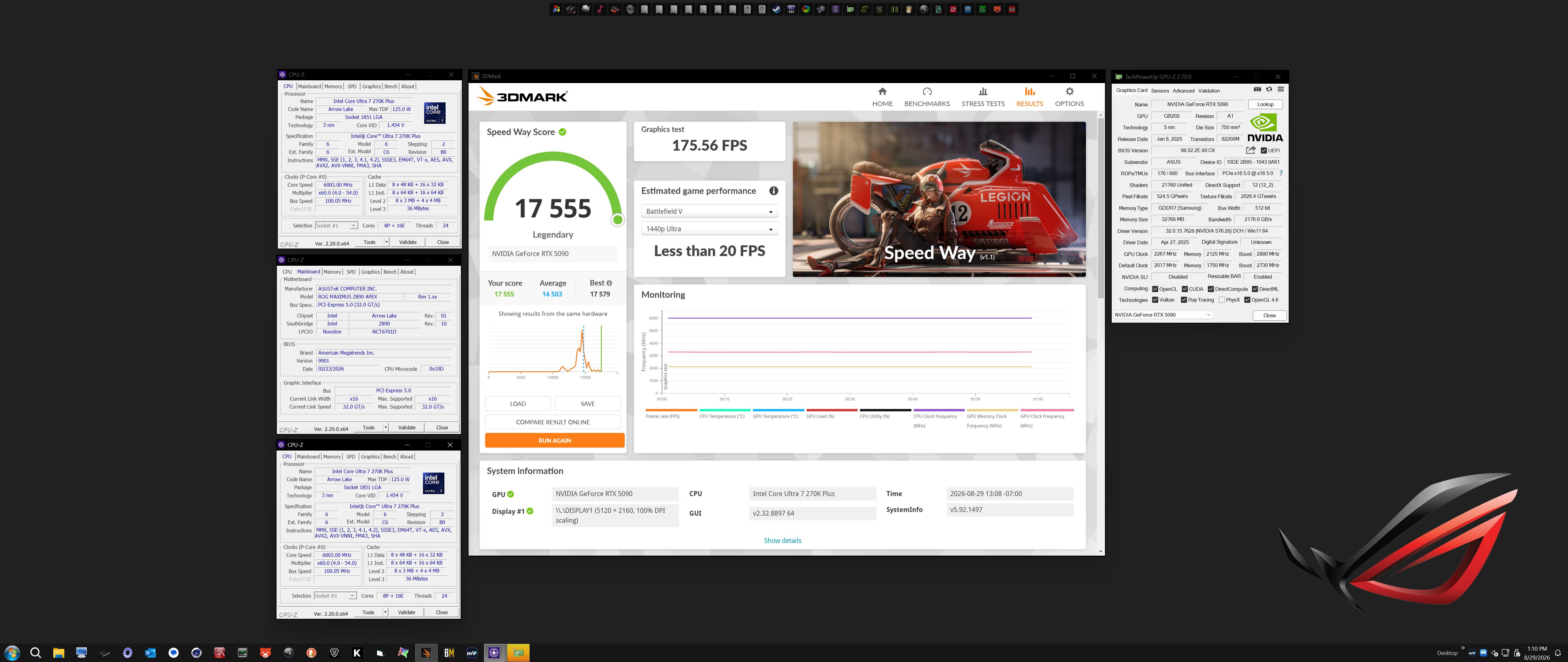Open the BM benchmark taskbar icon
The width and height of the screenshot is (1568, 662).
(x=449, y=653)
